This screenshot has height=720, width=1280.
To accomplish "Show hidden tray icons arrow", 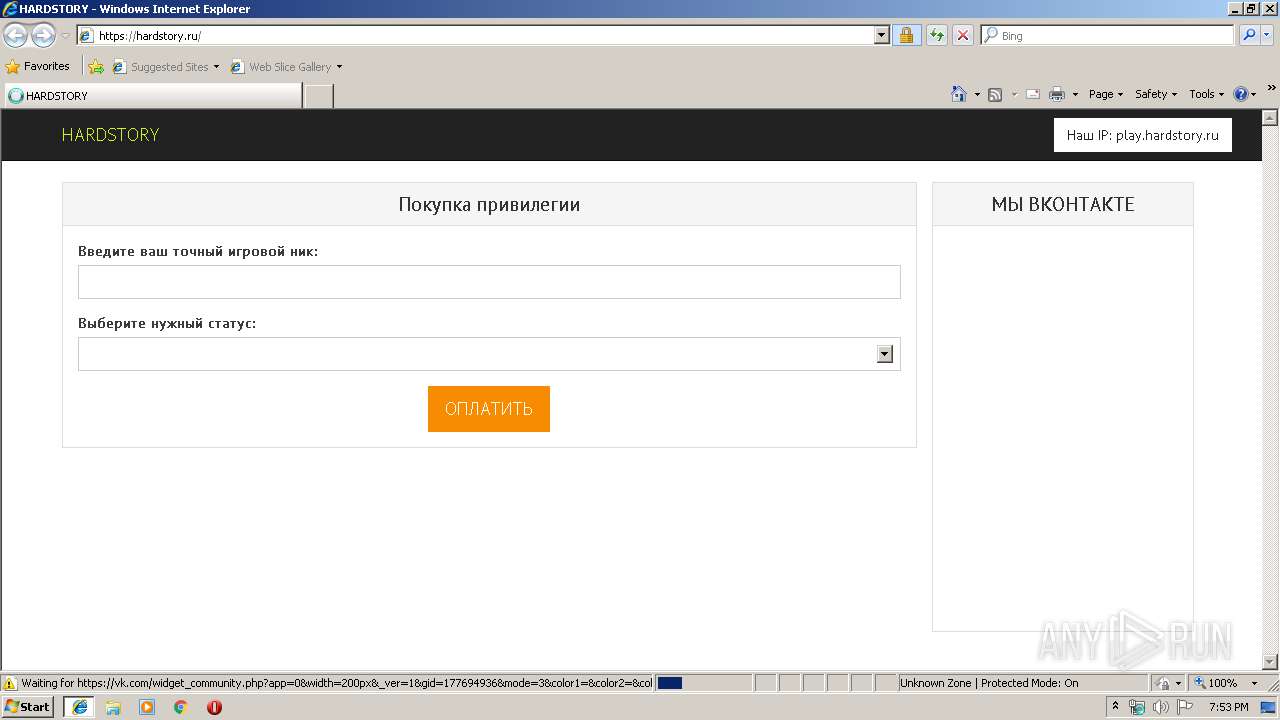I will [1116, 706].
